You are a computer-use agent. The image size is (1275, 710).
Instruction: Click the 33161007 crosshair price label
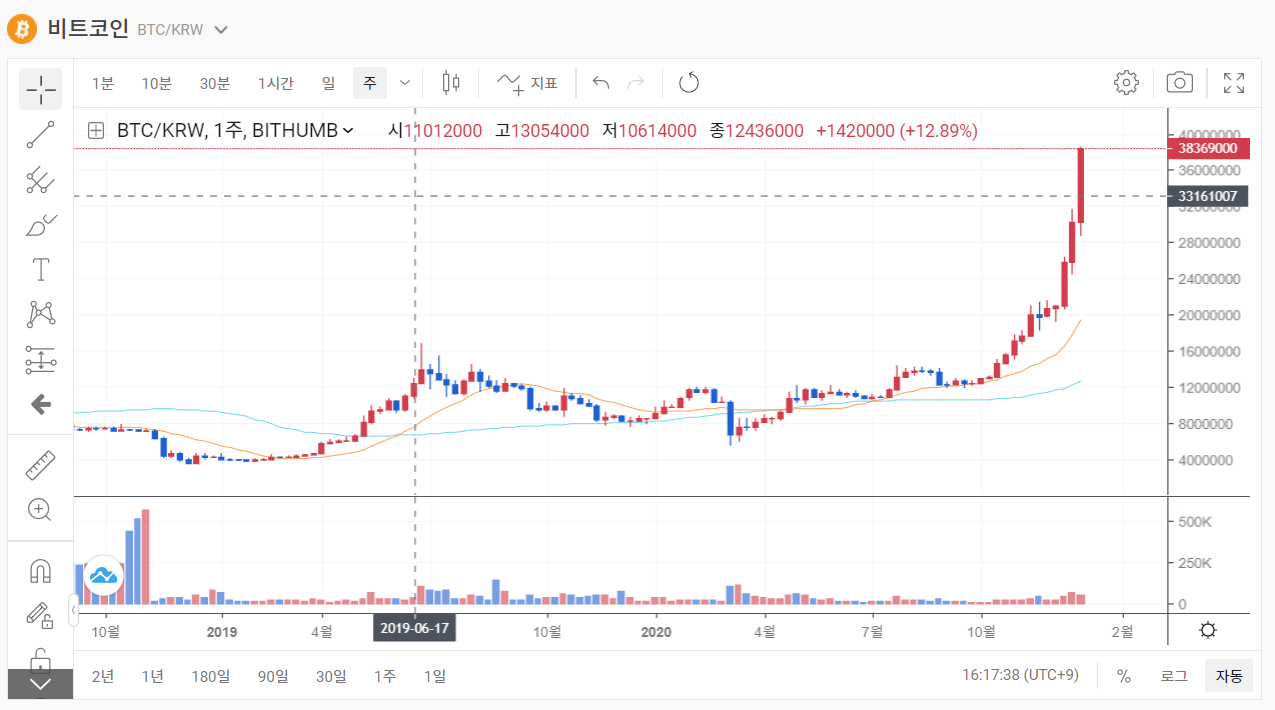(1208, 196)
